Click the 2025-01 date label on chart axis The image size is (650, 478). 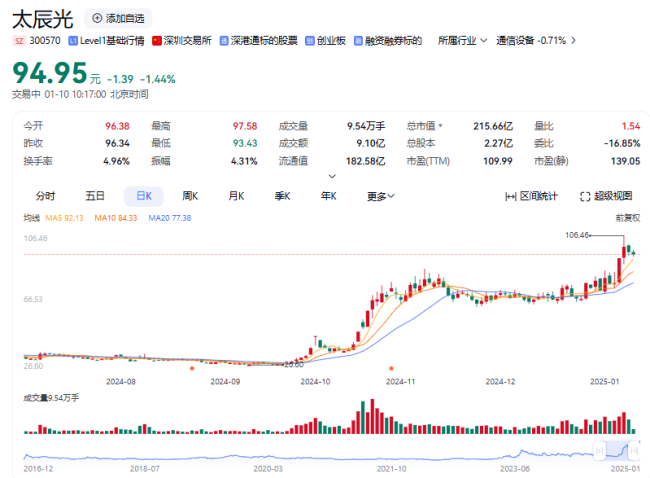tap(604, 381)
